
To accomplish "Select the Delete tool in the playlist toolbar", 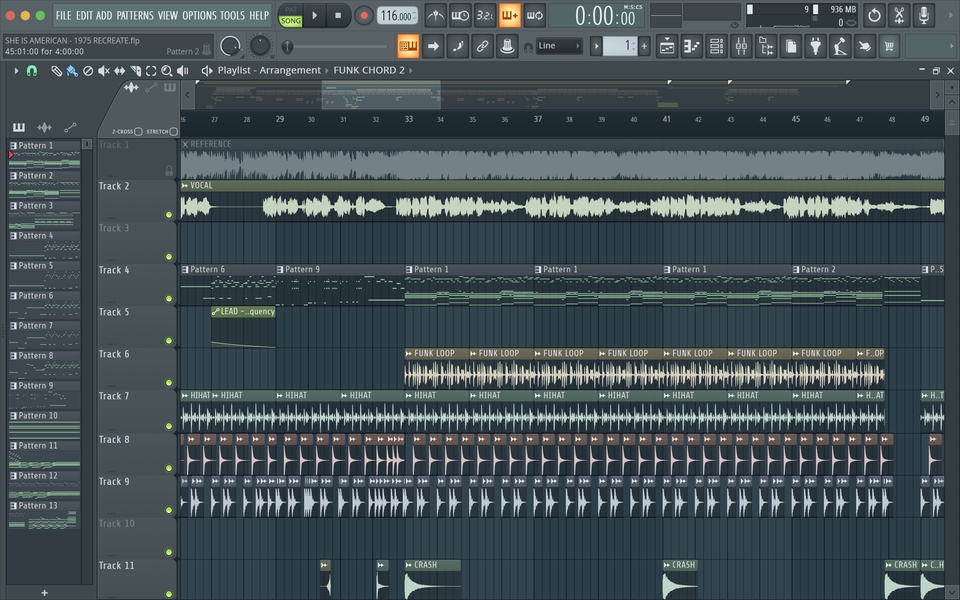I will tap(89, 70).
